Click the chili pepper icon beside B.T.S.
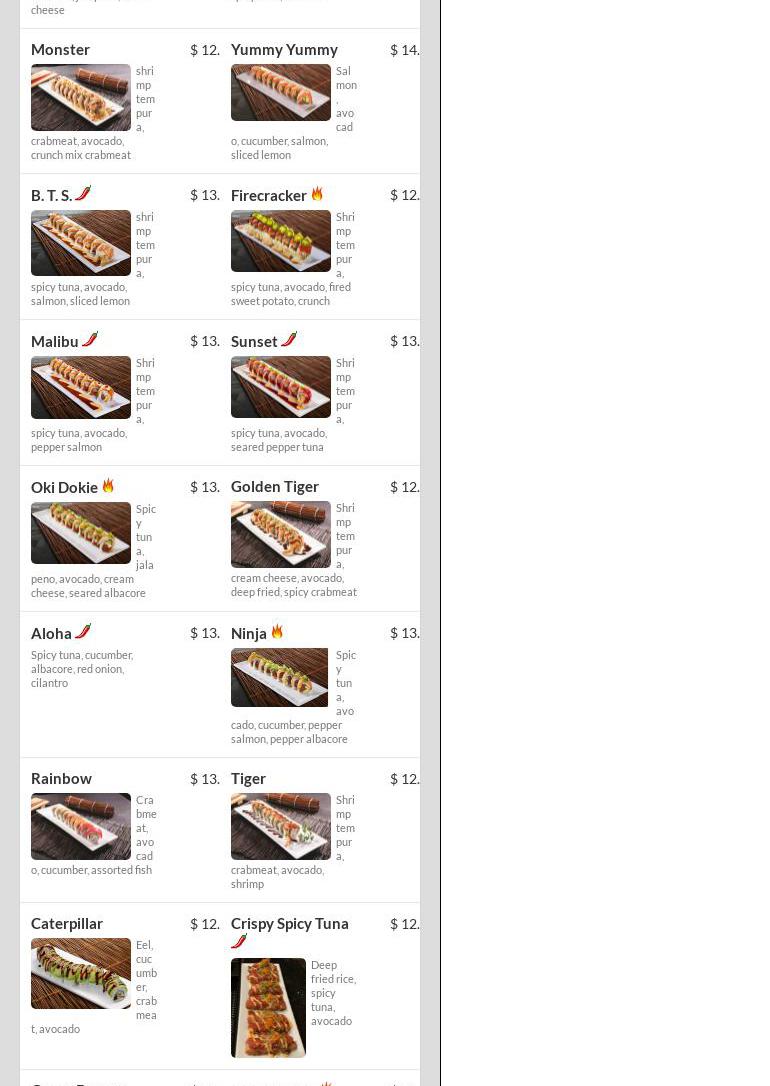The image size is (770, 1086). [83, 193]
